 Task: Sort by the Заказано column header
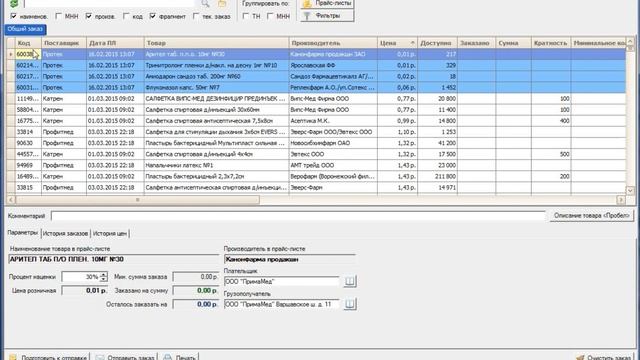tap(476, 43)
